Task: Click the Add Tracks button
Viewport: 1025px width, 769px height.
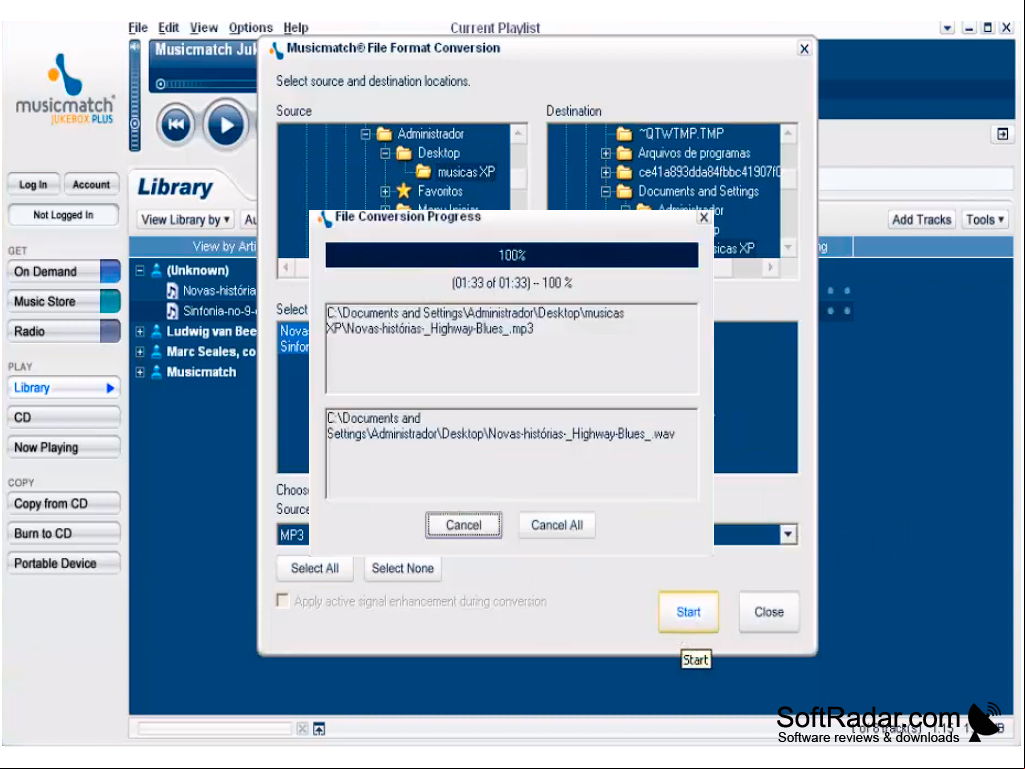Action: click(x=921, y=220)
